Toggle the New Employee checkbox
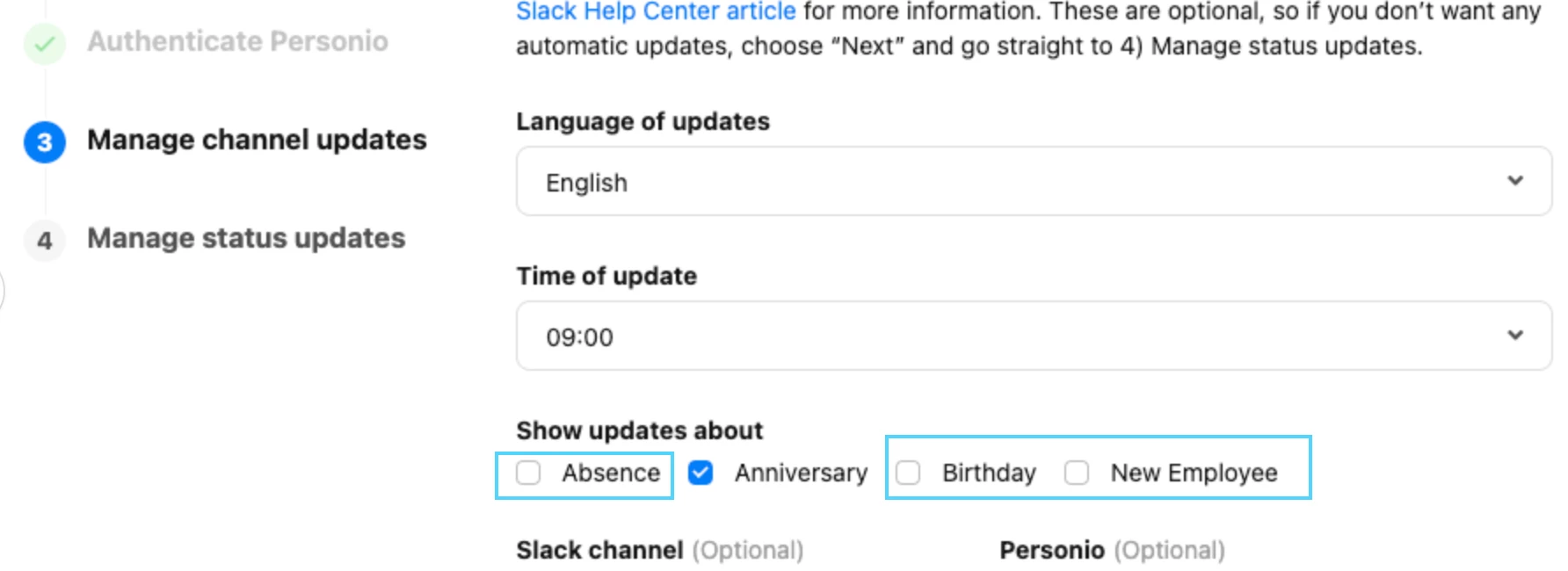This screenshot has width=1568, height=571. 1077,473
